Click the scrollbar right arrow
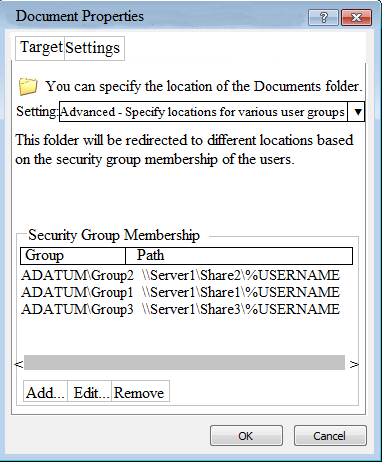This screenshot has width=382, height=464. point(354,364)
